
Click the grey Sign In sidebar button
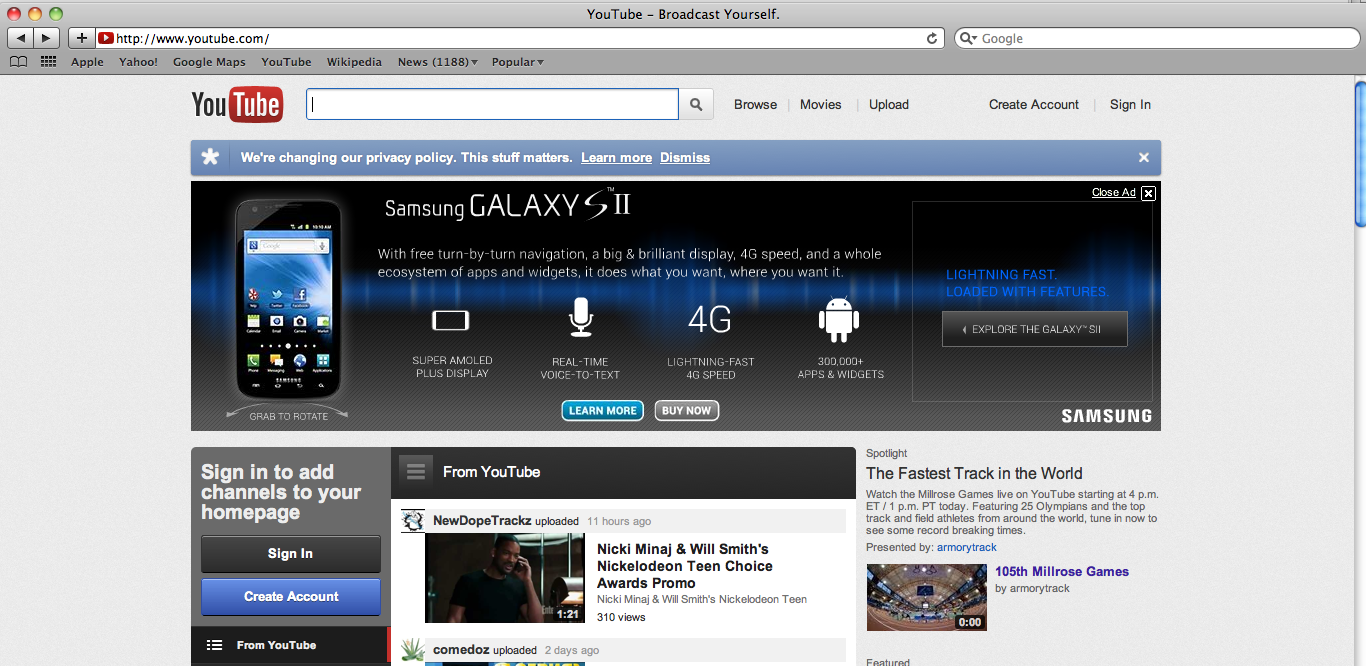click(x=291, y=554)
